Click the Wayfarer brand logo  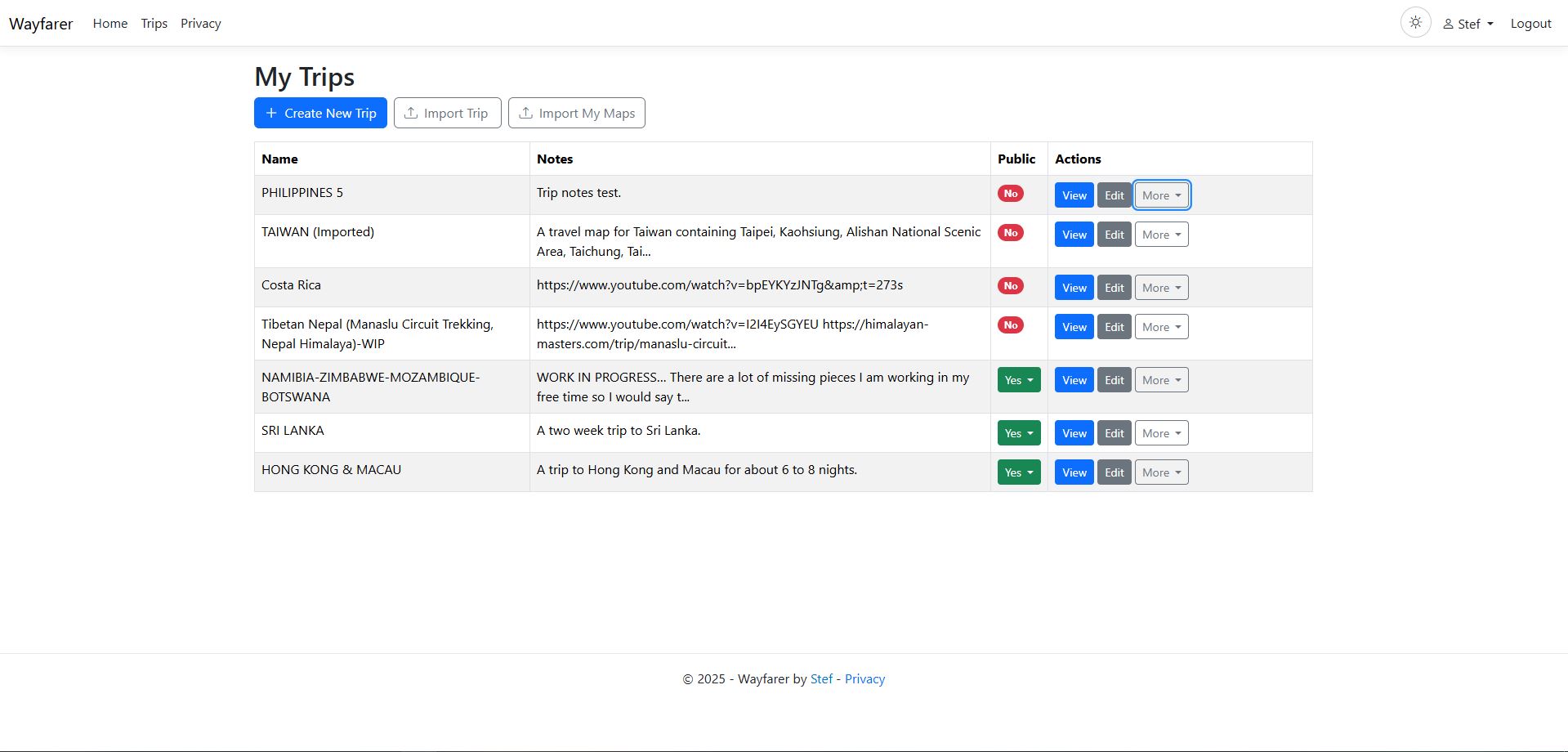tap(41, 24)
